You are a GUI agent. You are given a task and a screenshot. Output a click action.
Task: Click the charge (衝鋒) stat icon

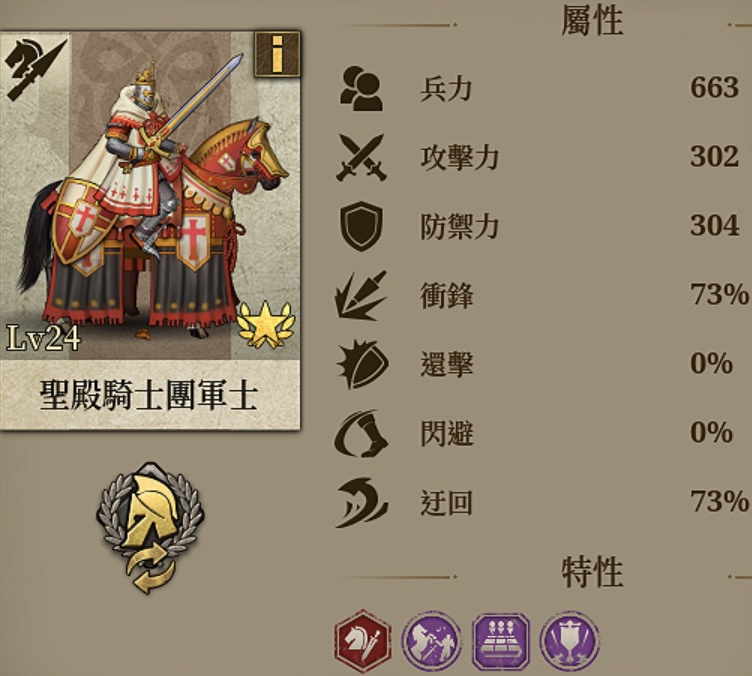[x=361, y=295]
